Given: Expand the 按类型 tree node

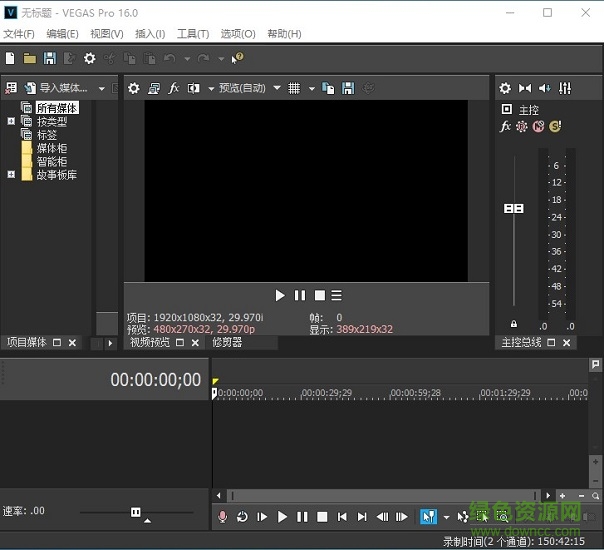Looking at the screenshot, I should [x=11, y=122].
